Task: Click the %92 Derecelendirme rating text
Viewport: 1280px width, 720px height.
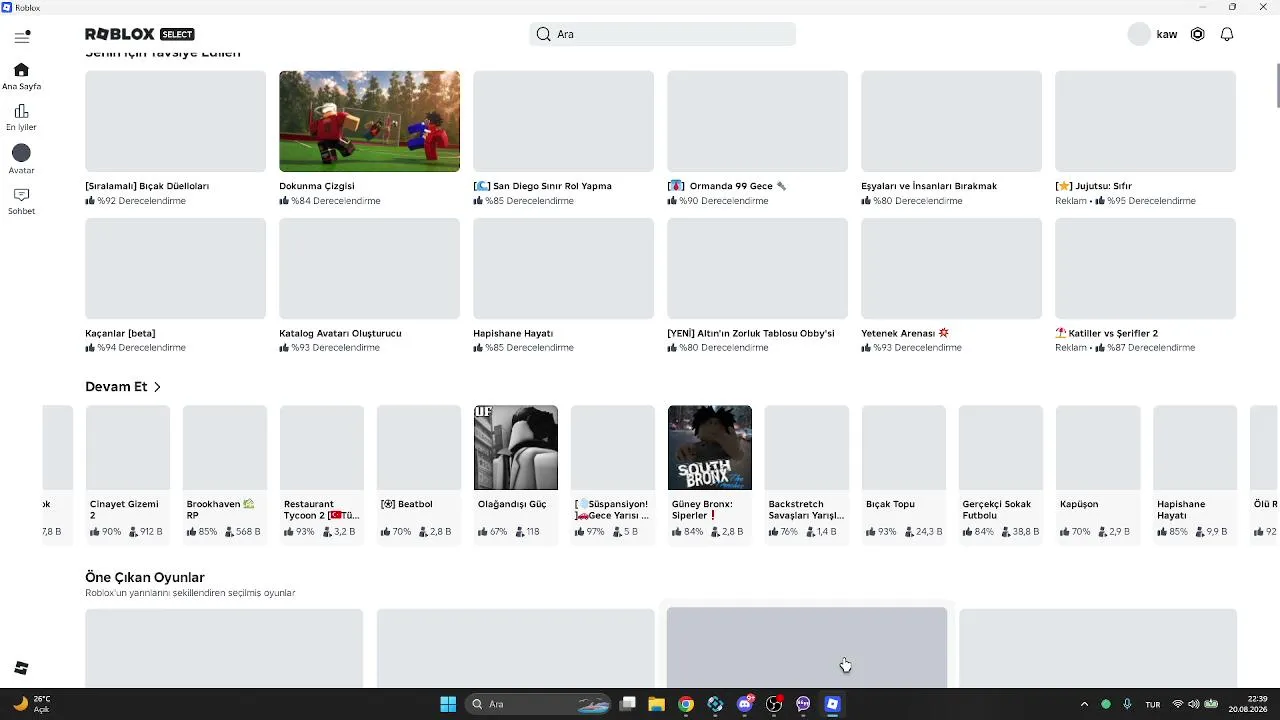Action: click(141, 201)
